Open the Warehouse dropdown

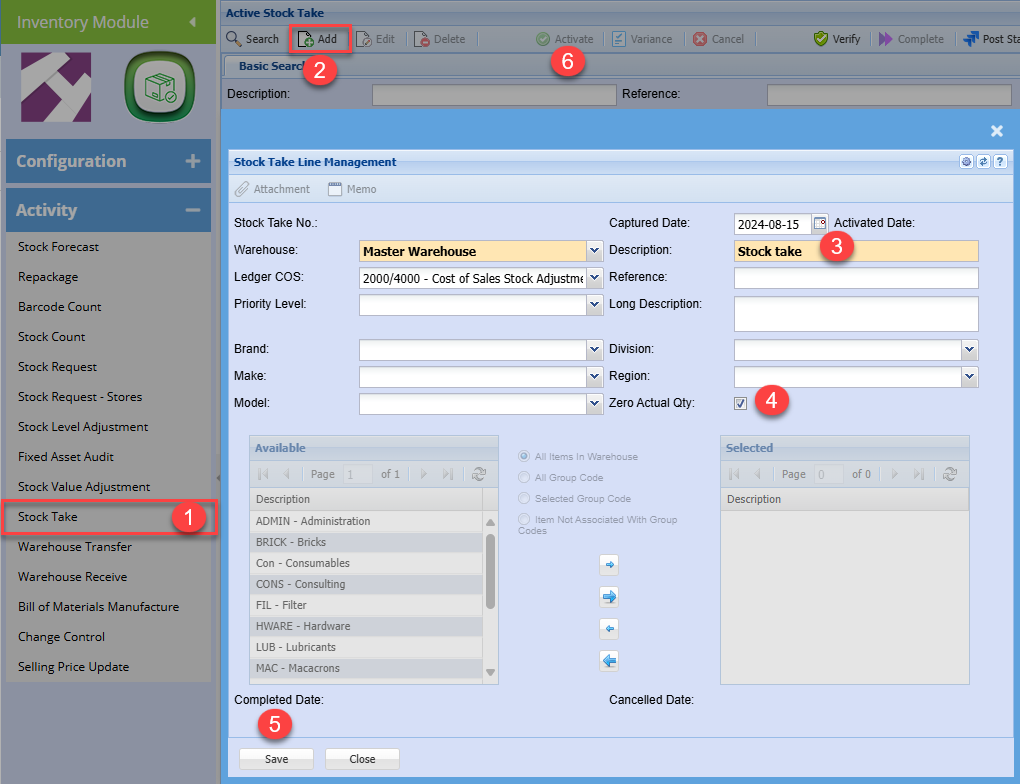(x=594, y=251)
